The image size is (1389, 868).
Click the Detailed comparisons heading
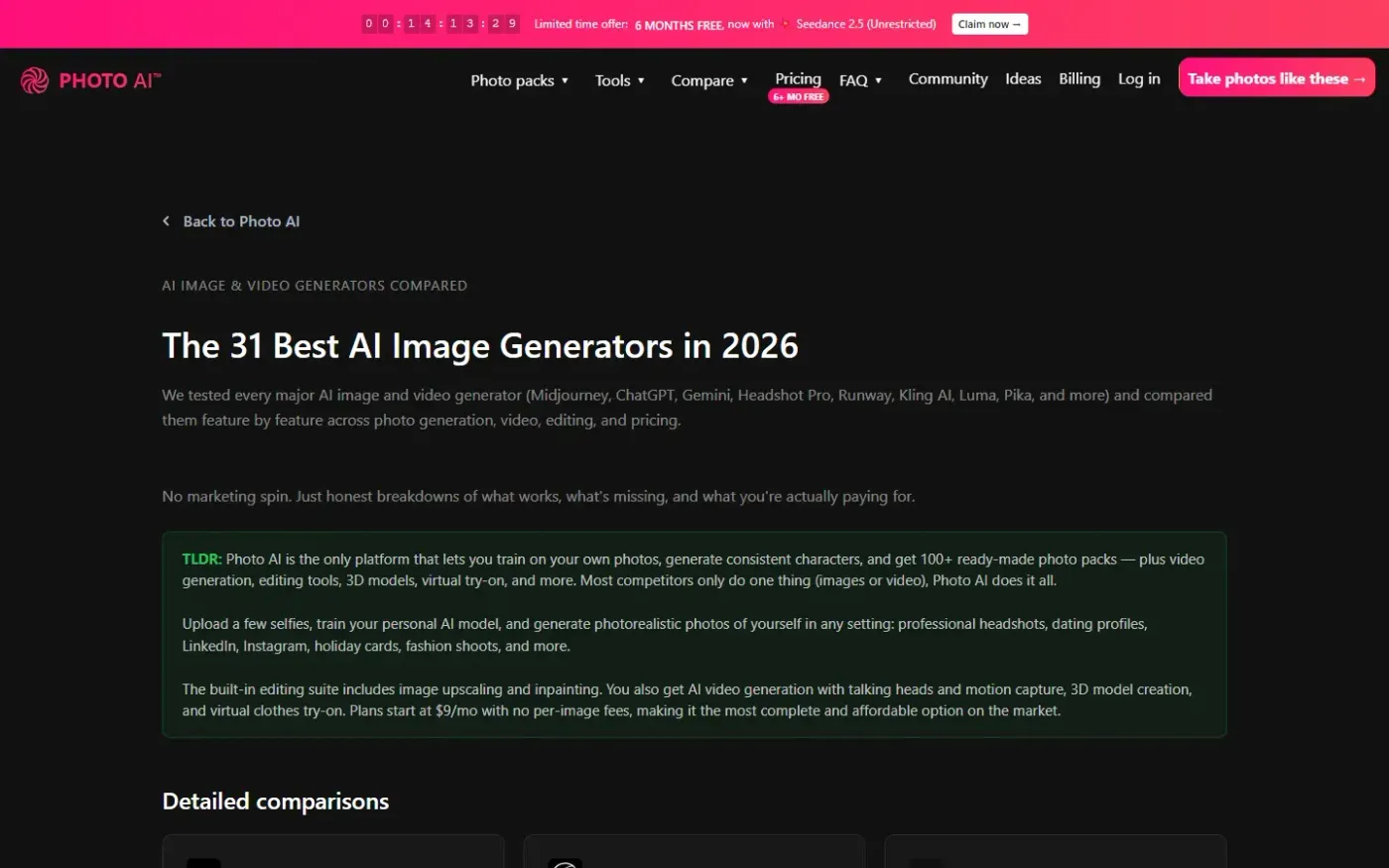(276, 802)
